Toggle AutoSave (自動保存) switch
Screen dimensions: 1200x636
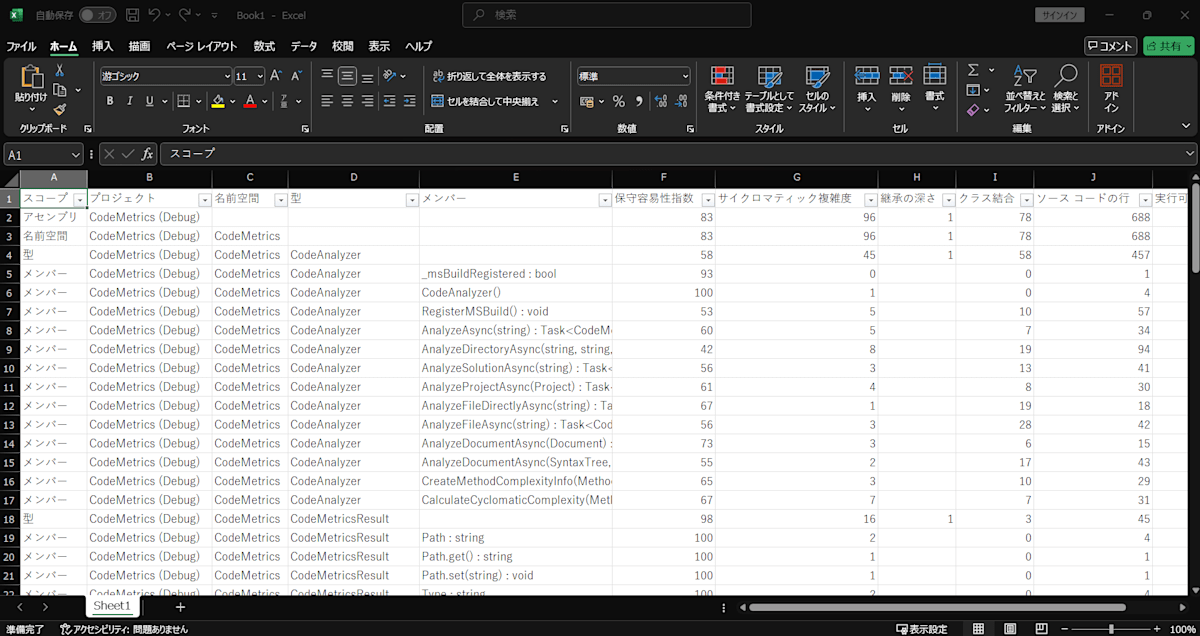pos(97,15)
